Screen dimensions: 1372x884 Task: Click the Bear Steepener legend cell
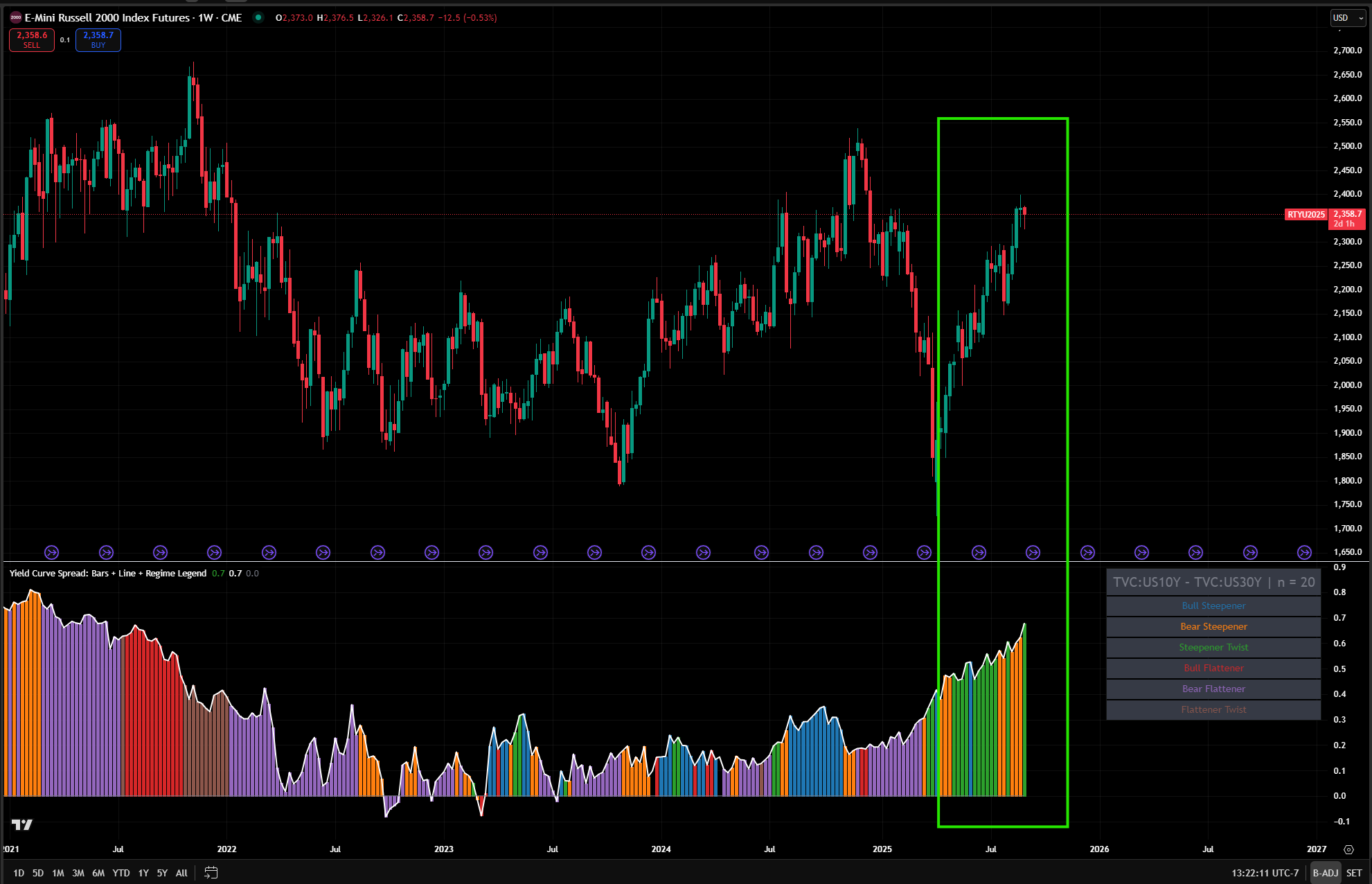[1213, 626]
